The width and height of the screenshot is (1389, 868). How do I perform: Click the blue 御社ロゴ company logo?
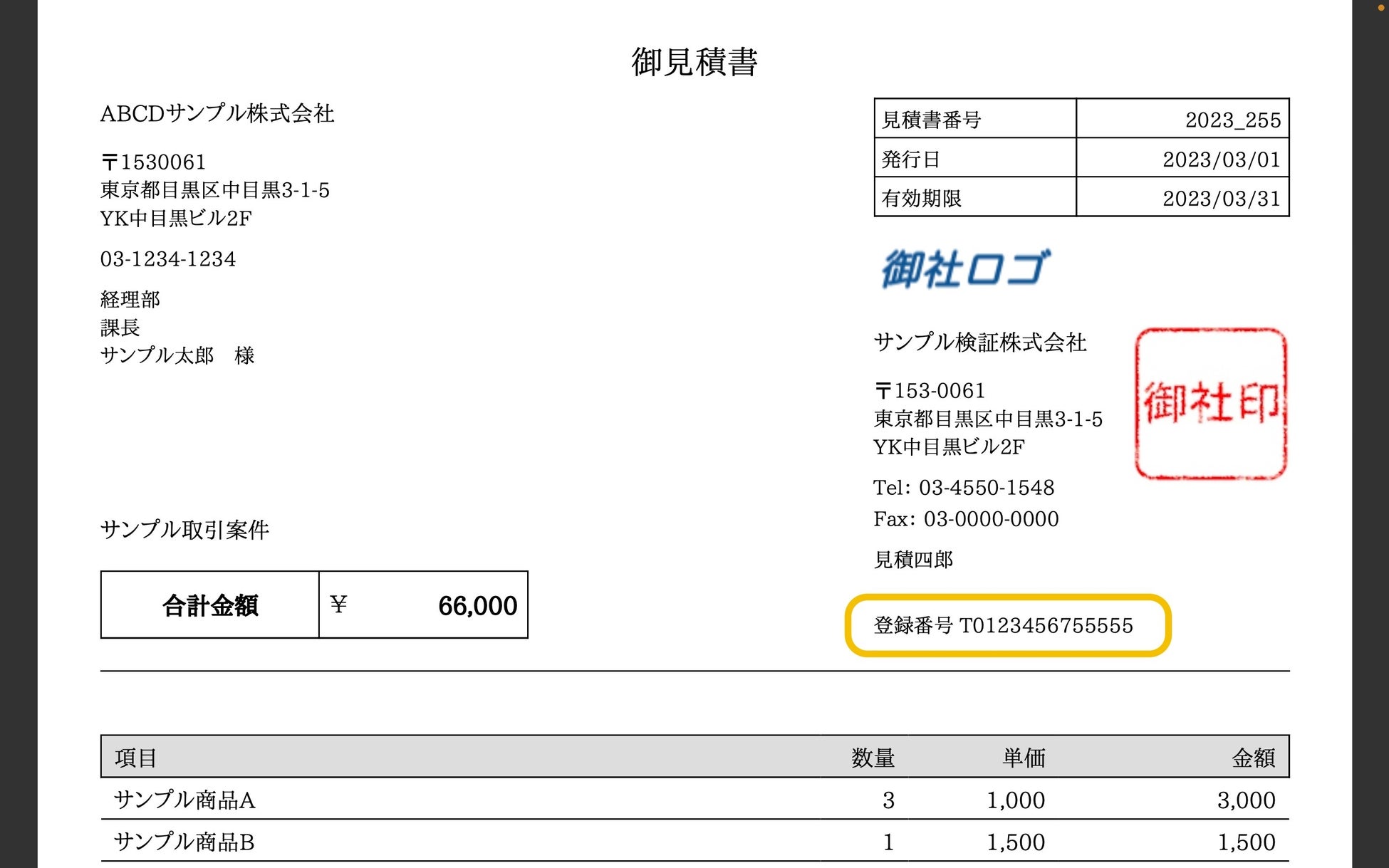point(964,268)
